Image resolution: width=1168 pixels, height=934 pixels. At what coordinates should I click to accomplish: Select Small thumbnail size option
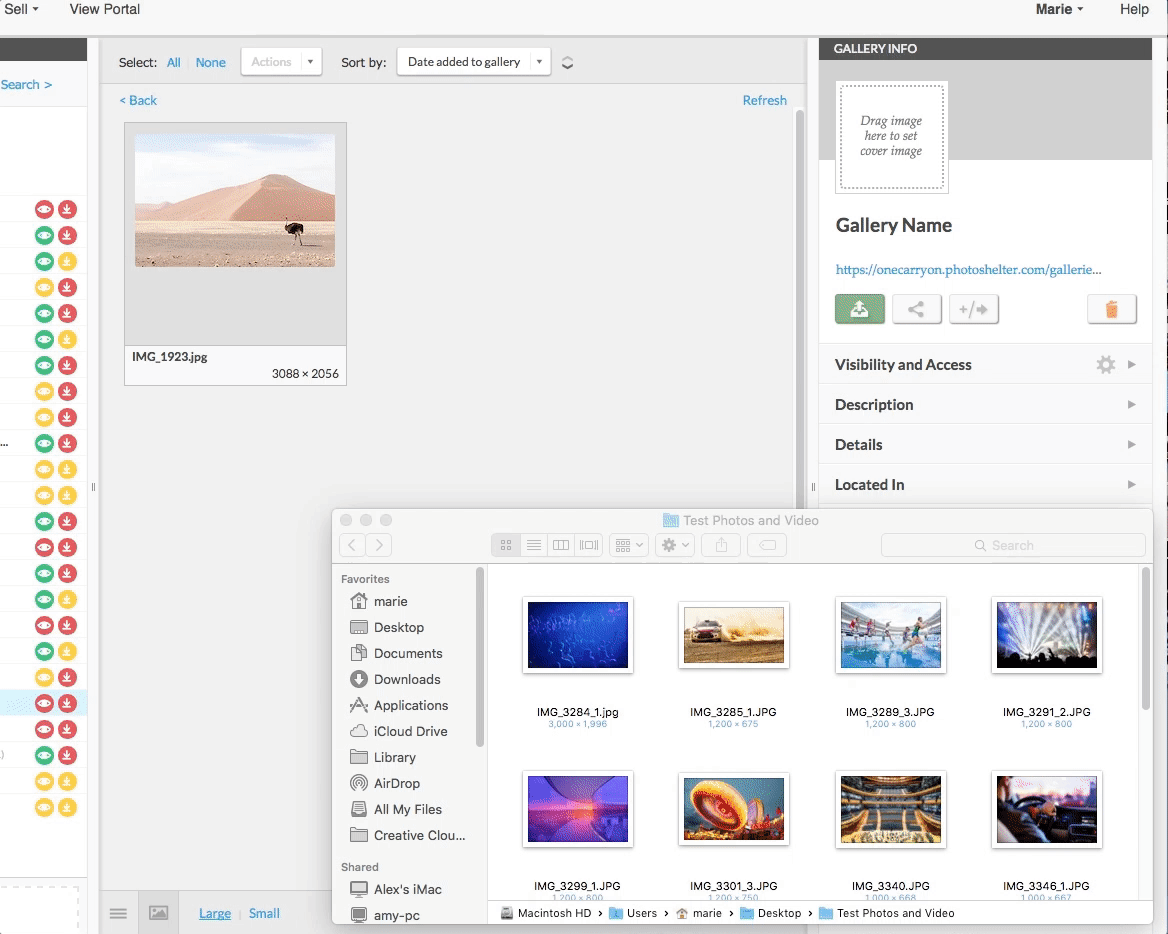pos(264,913)
